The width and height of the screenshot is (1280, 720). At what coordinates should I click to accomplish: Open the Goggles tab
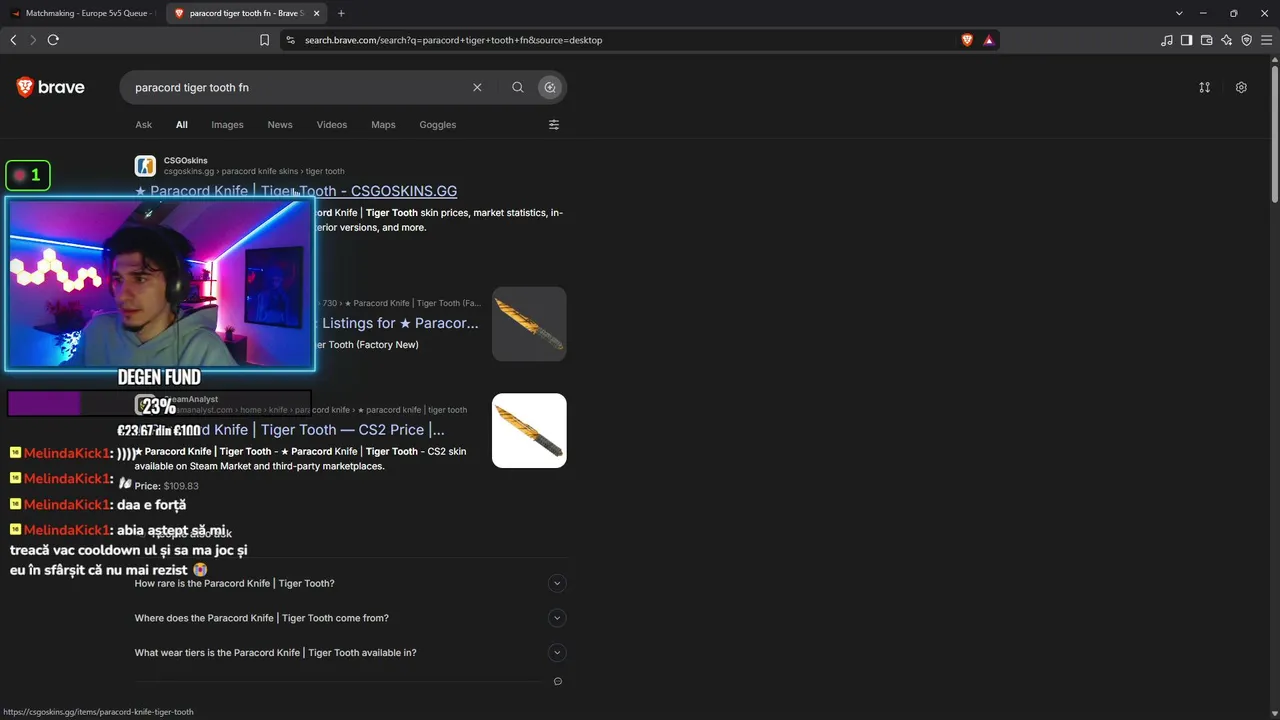(438, 125)
